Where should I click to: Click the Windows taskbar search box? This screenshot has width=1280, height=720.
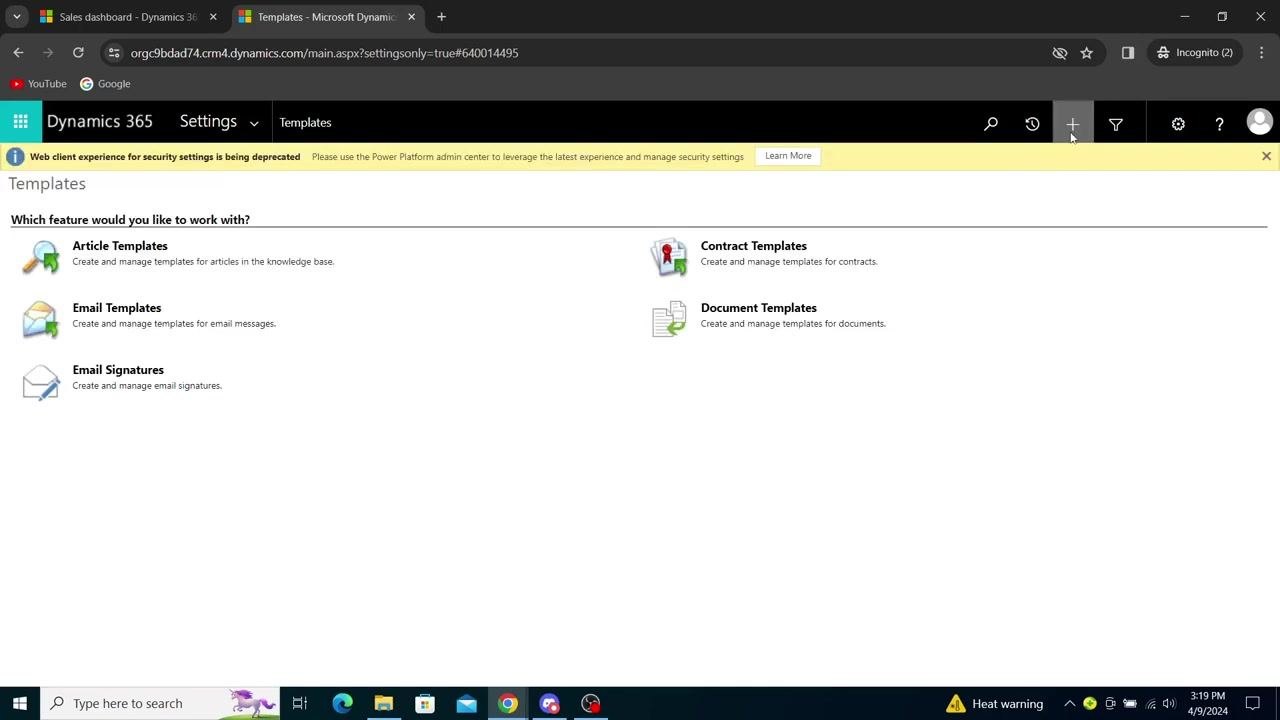tap(160, 704)
